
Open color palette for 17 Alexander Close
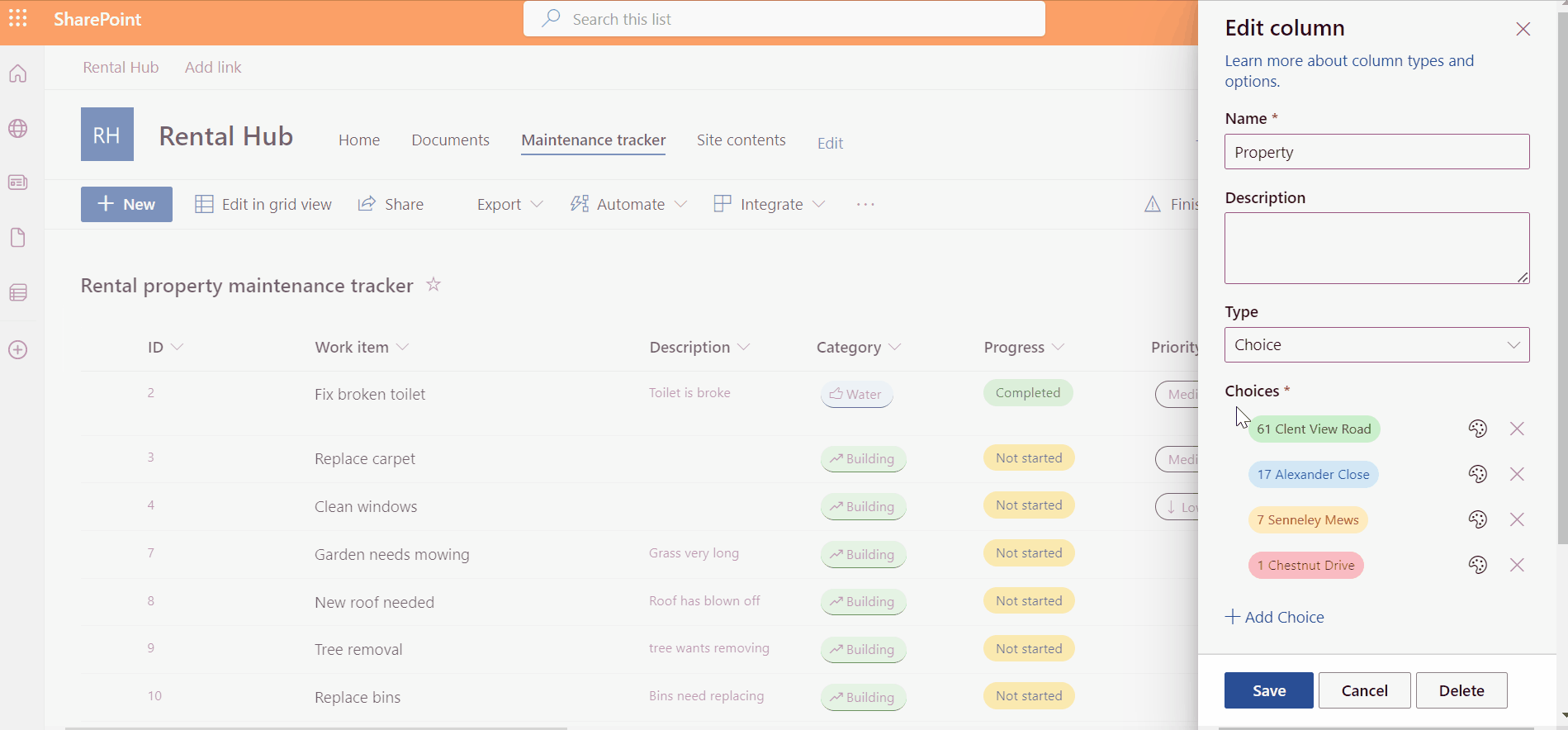click(x=1478, y=474)
